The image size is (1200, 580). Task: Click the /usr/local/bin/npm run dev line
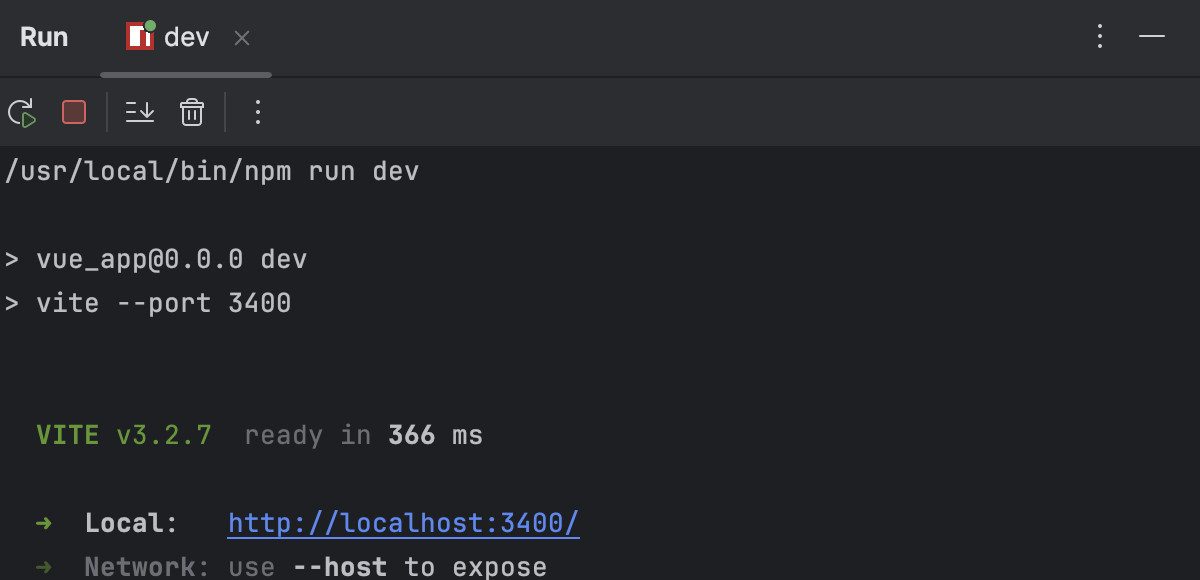[212, 170]
